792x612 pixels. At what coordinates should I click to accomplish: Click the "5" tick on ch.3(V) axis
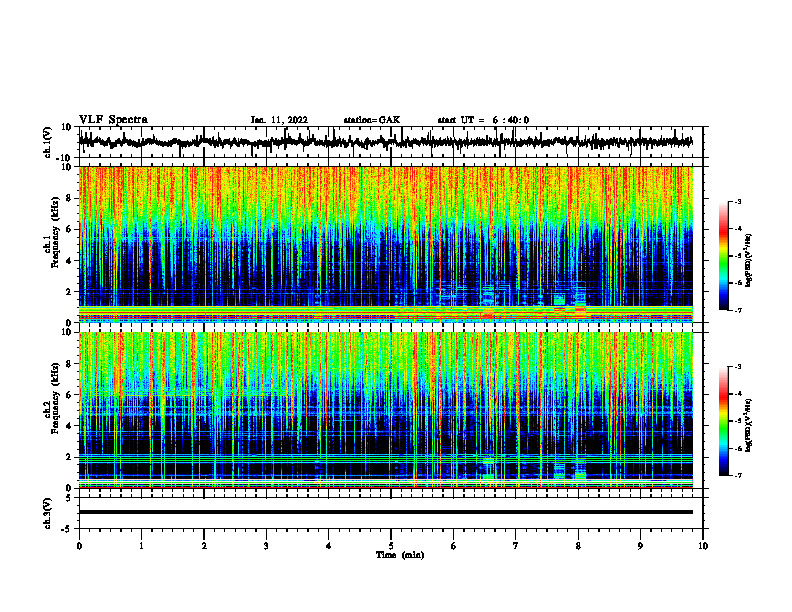tap(69, 497)
